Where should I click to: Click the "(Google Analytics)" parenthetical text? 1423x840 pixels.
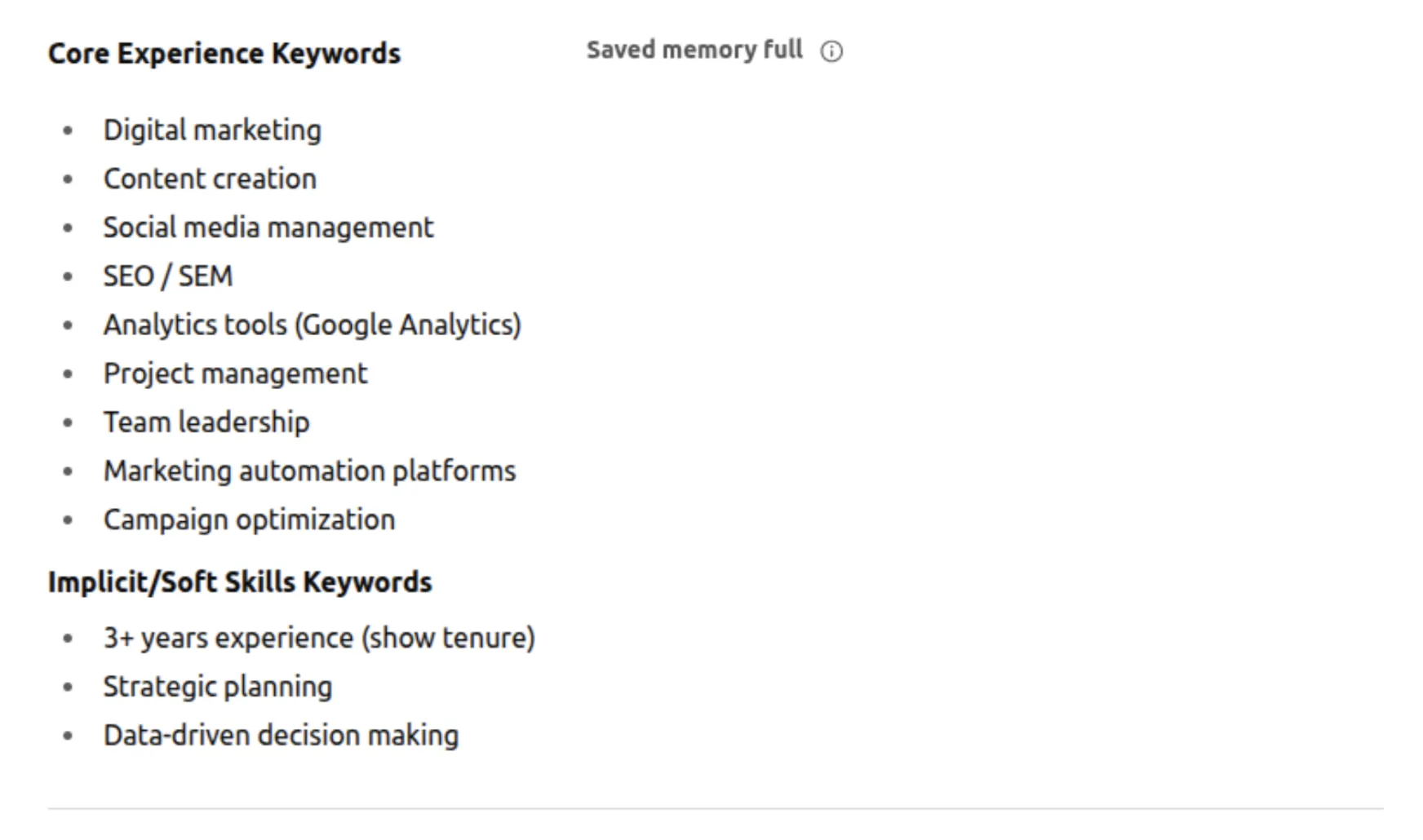pyautogui.click(x=408, y=325)
